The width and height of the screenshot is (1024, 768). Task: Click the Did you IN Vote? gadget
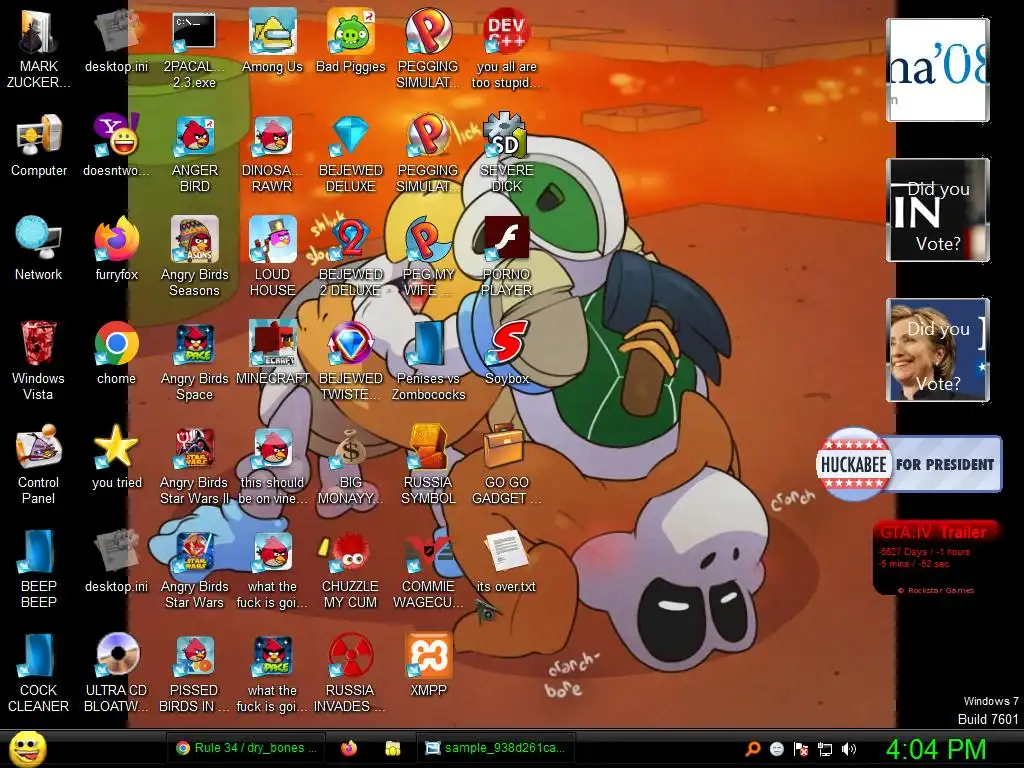[x=938, y=210]
